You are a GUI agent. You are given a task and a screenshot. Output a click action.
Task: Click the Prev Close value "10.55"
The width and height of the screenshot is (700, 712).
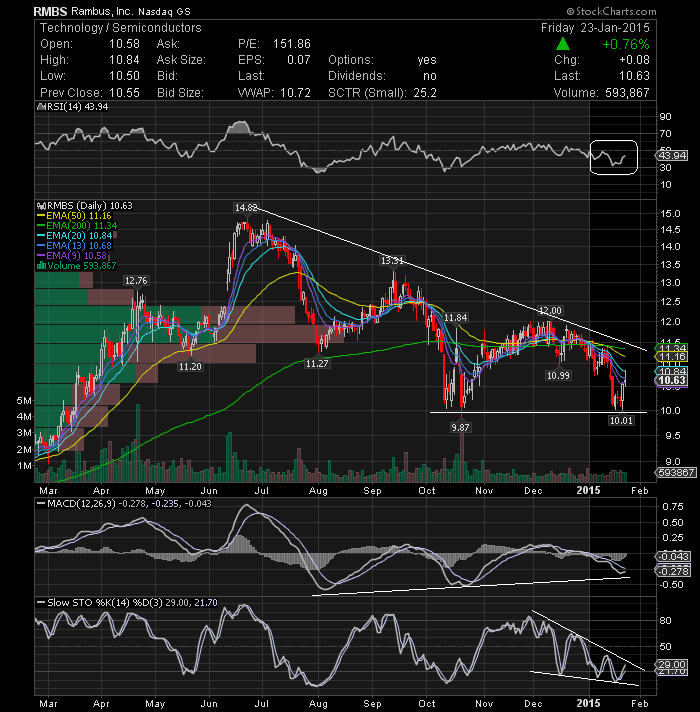click(x=124, y=93)
